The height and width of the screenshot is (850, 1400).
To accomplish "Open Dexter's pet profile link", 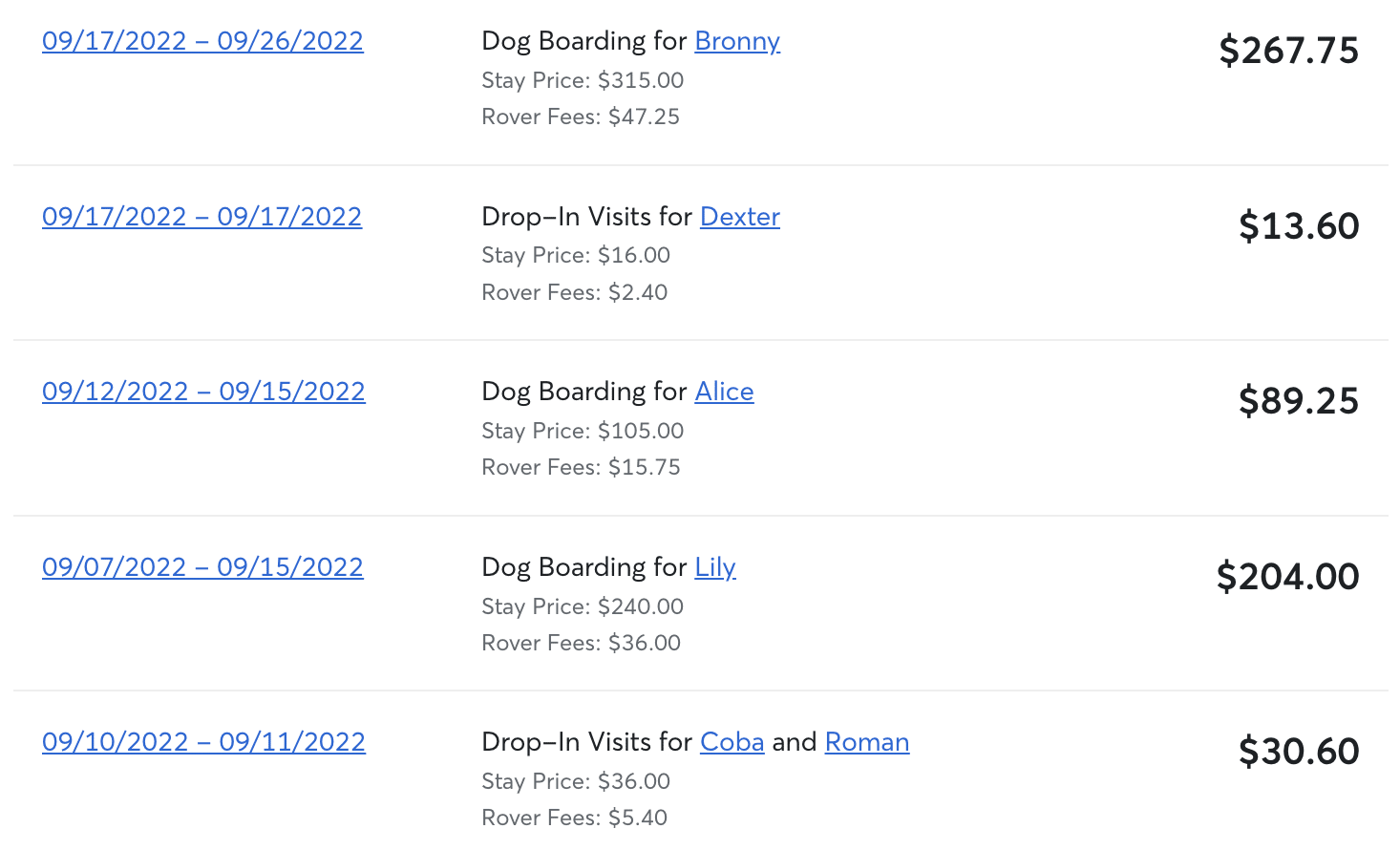I will pyautogui.click(x=740, y=217).
